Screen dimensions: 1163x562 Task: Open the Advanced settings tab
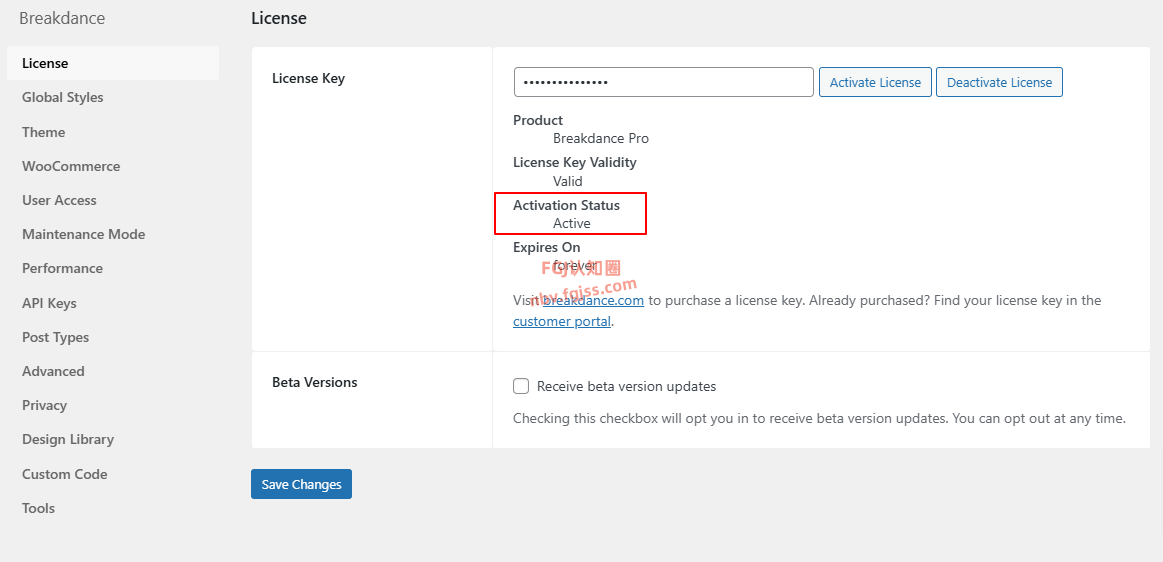pyautogui.click(x=54, y=371)
